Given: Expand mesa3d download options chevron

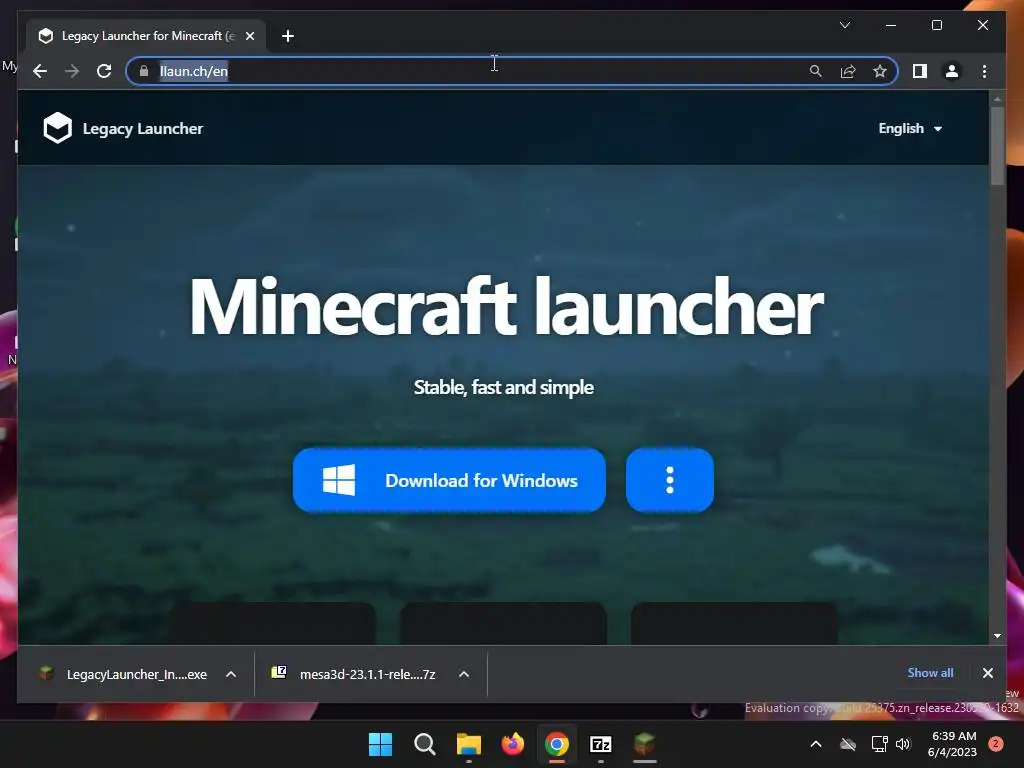Looking at the screenshot, I should [x=464, y=674].
